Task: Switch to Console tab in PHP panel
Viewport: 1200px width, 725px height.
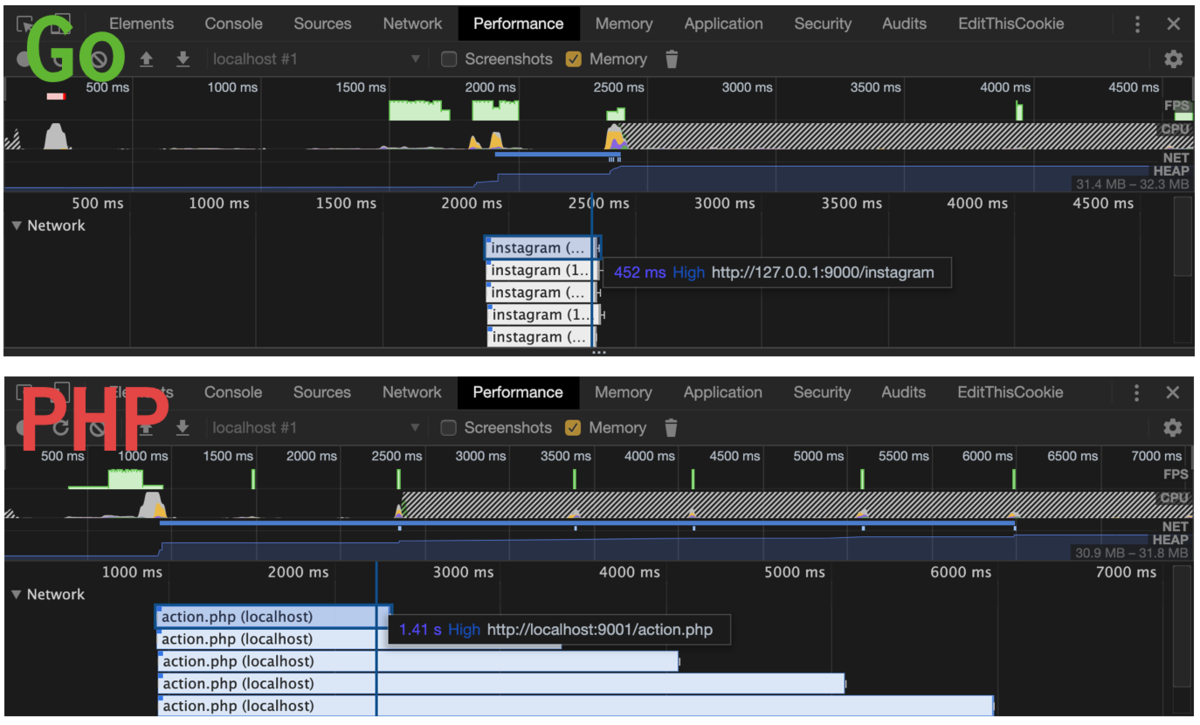Action: coord(233,393)
